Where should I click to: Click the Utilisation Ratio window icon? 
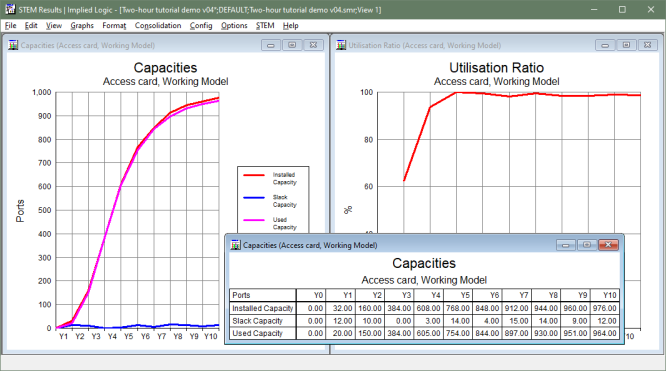341,45
